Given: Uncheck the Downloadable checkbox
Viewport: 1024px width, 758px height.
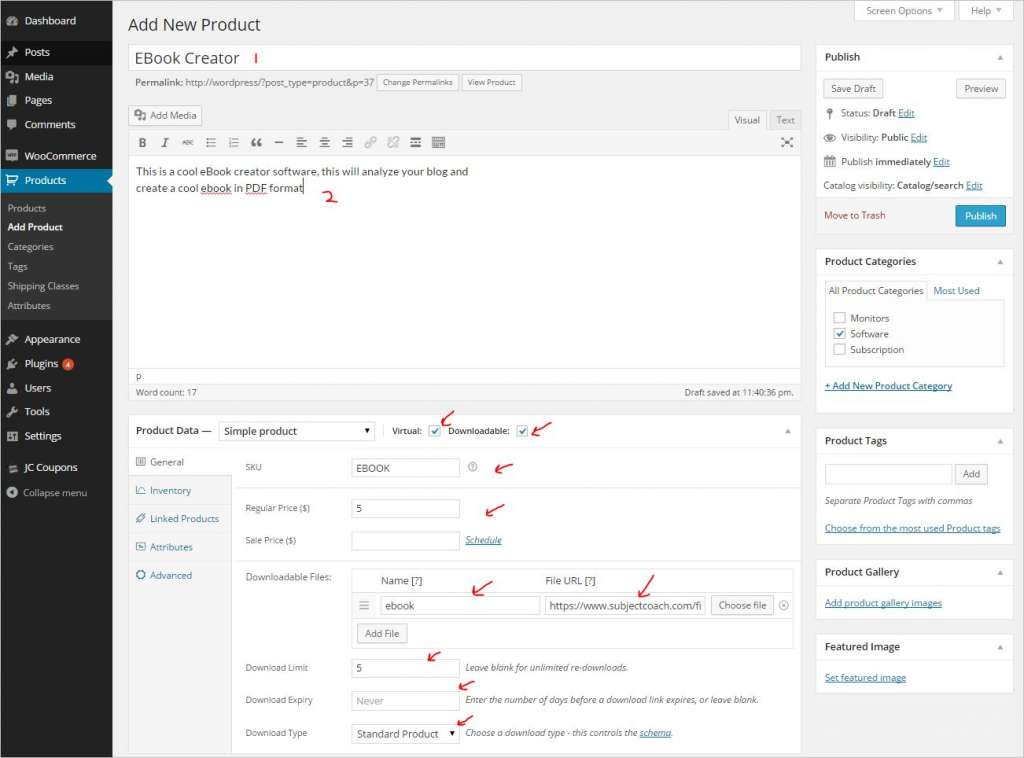Looking at the screenshot, I should coord(522,431).
